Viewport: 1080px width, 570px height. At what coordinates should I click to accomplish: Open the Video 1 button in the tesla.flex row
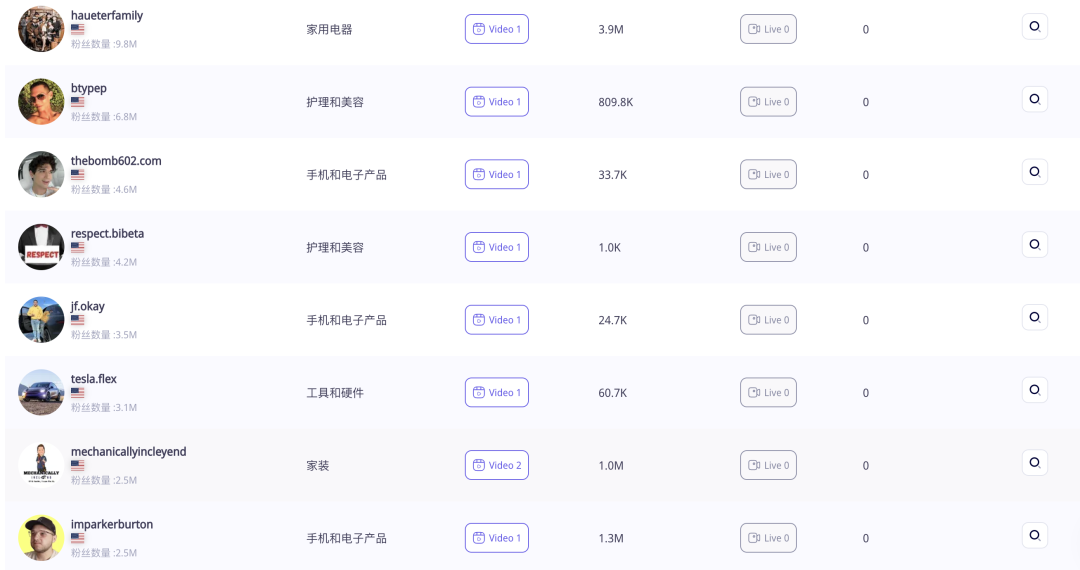[x=497, y=393]
